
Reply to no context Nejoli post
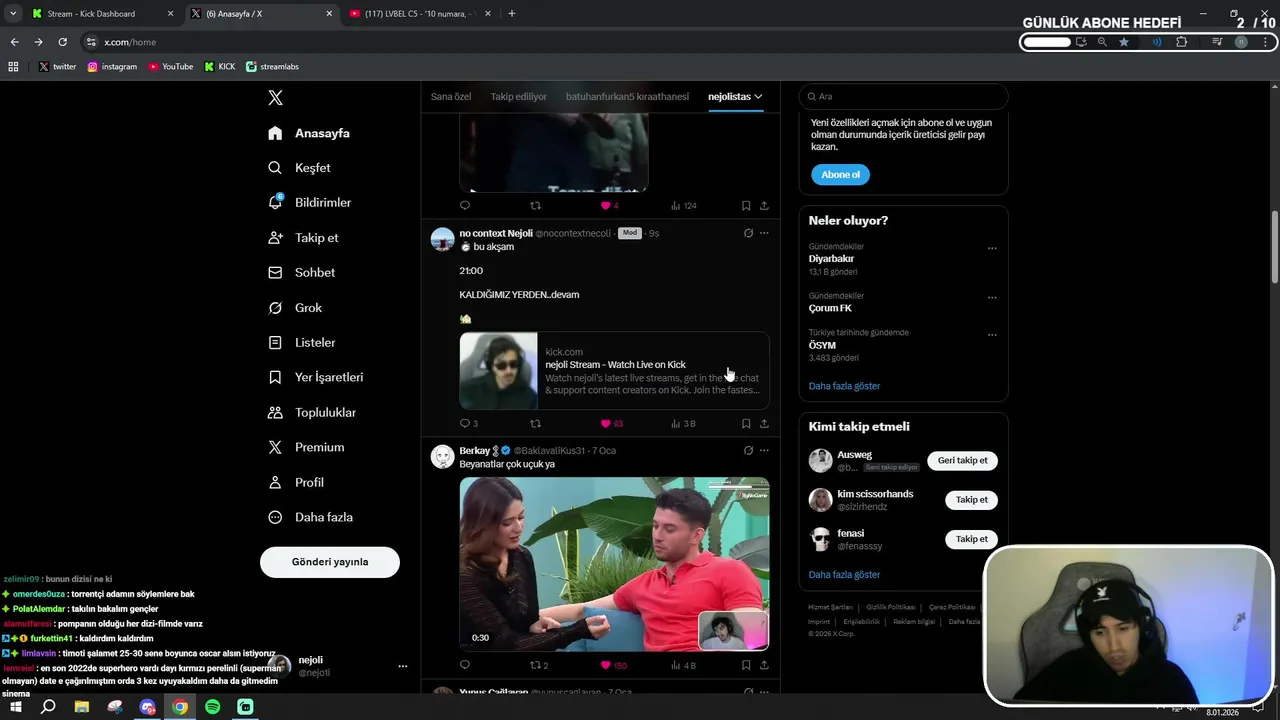click(x=465, y=423)
